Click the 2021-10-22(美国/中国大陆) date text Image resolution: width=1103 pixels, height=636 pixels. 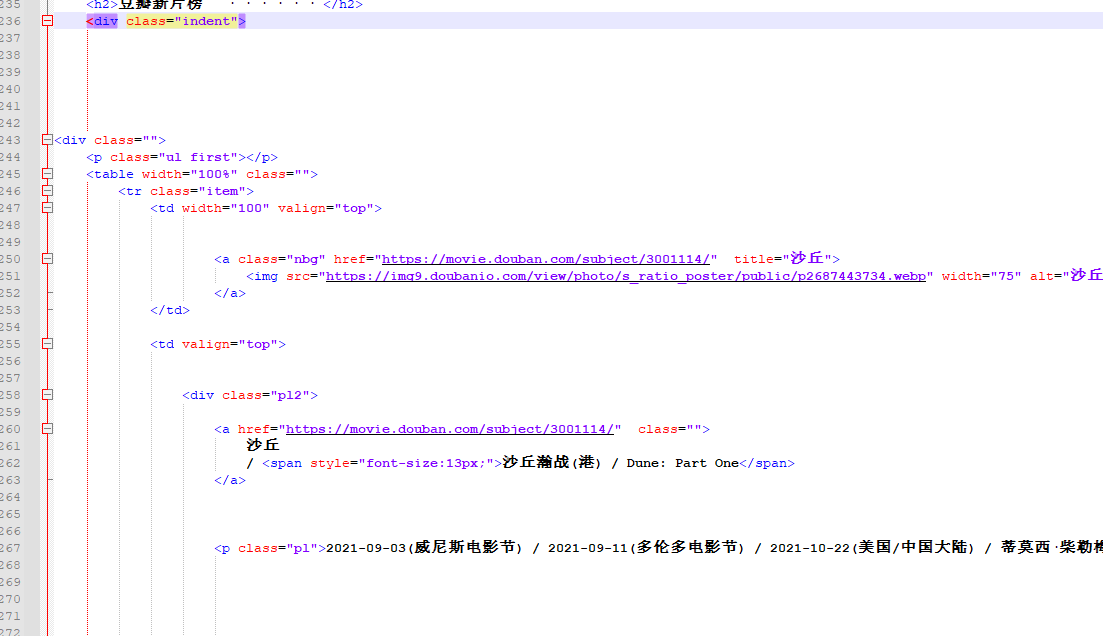[873, 547]
